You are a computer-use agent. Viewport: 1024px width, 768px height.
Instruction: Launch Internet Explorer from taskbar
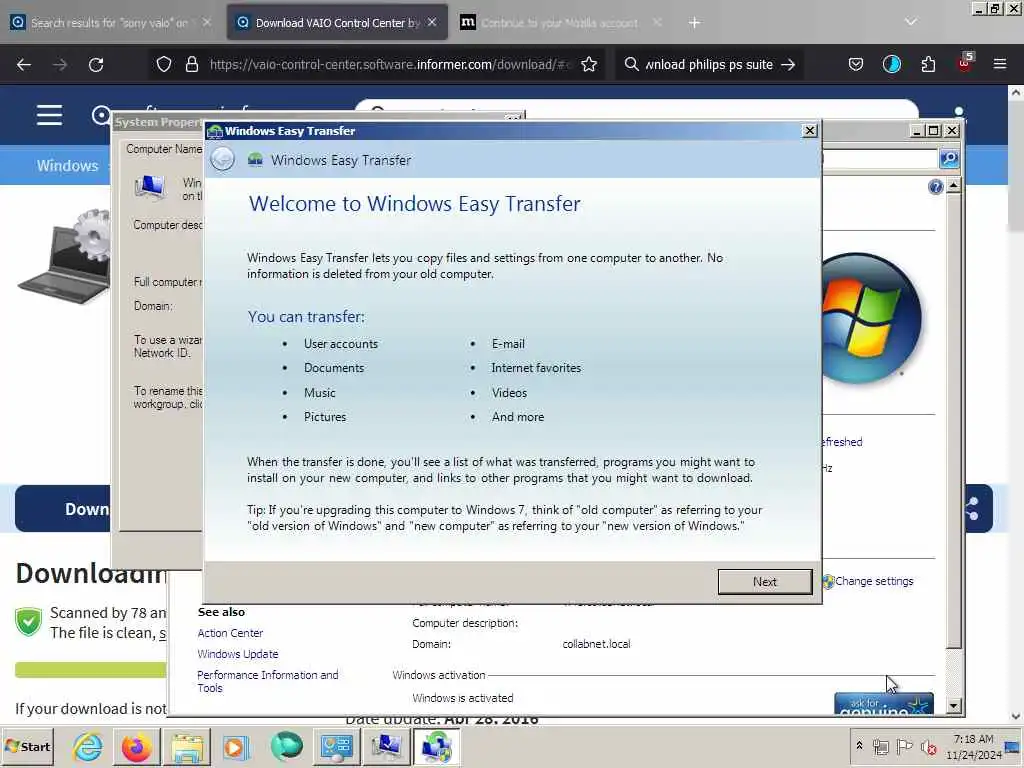[87, 747]
